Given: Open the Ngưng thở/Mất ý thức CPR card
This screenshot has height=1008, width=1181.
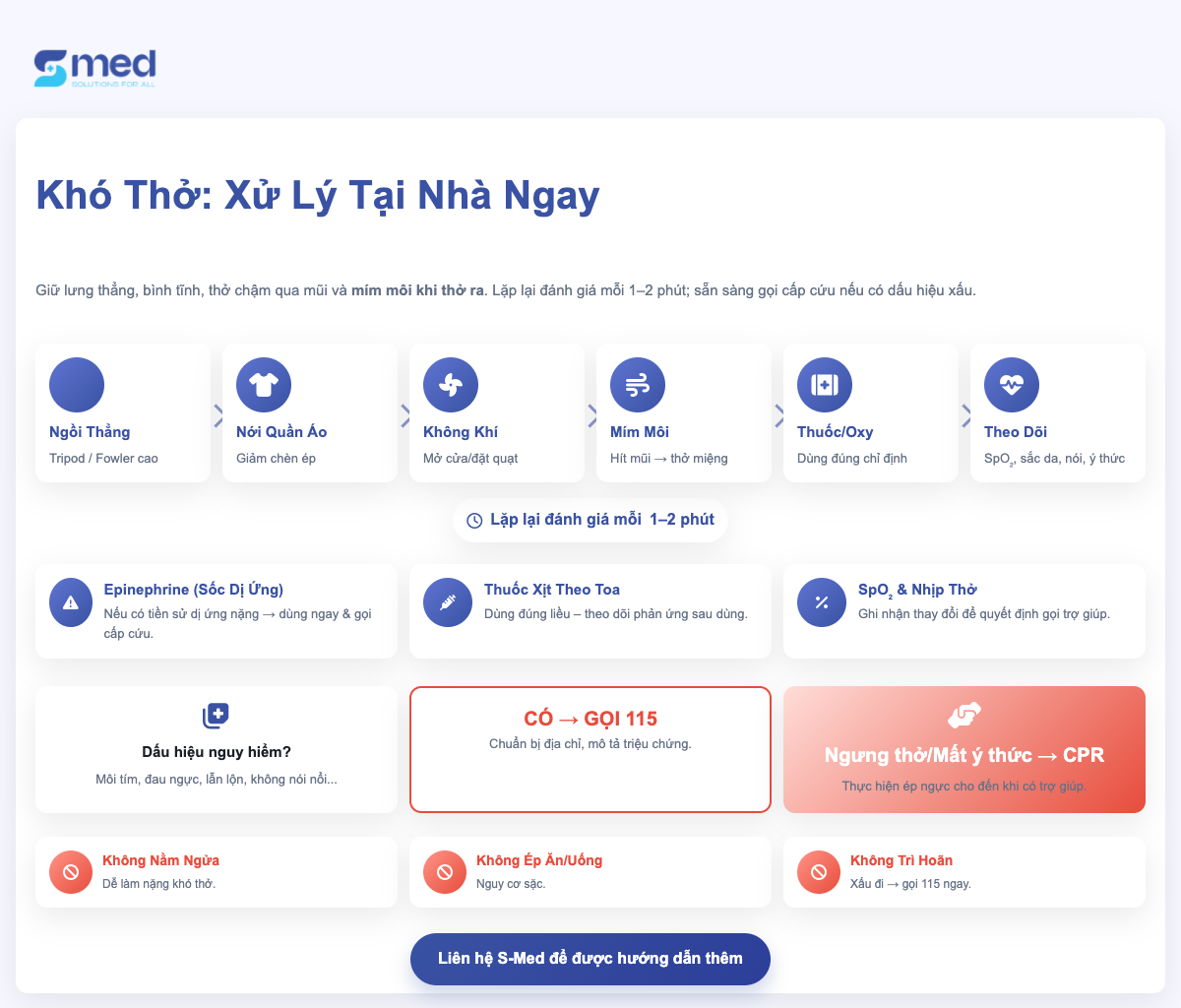Looking at the screenshot, I should (x=964, y=749).
